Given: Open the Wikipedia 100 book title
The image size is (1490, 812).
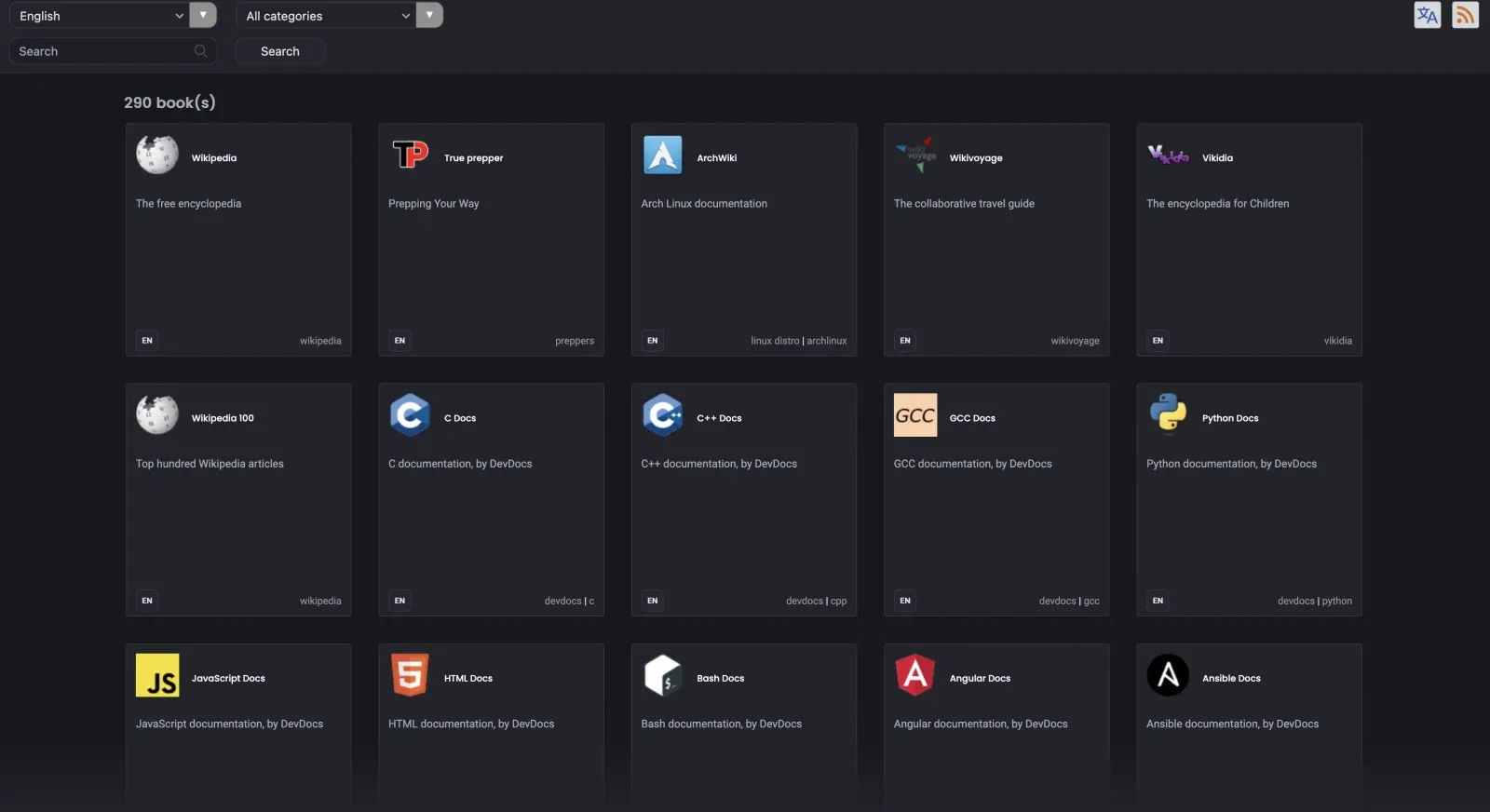Looking at the screenshot, I should pos(223,418).
